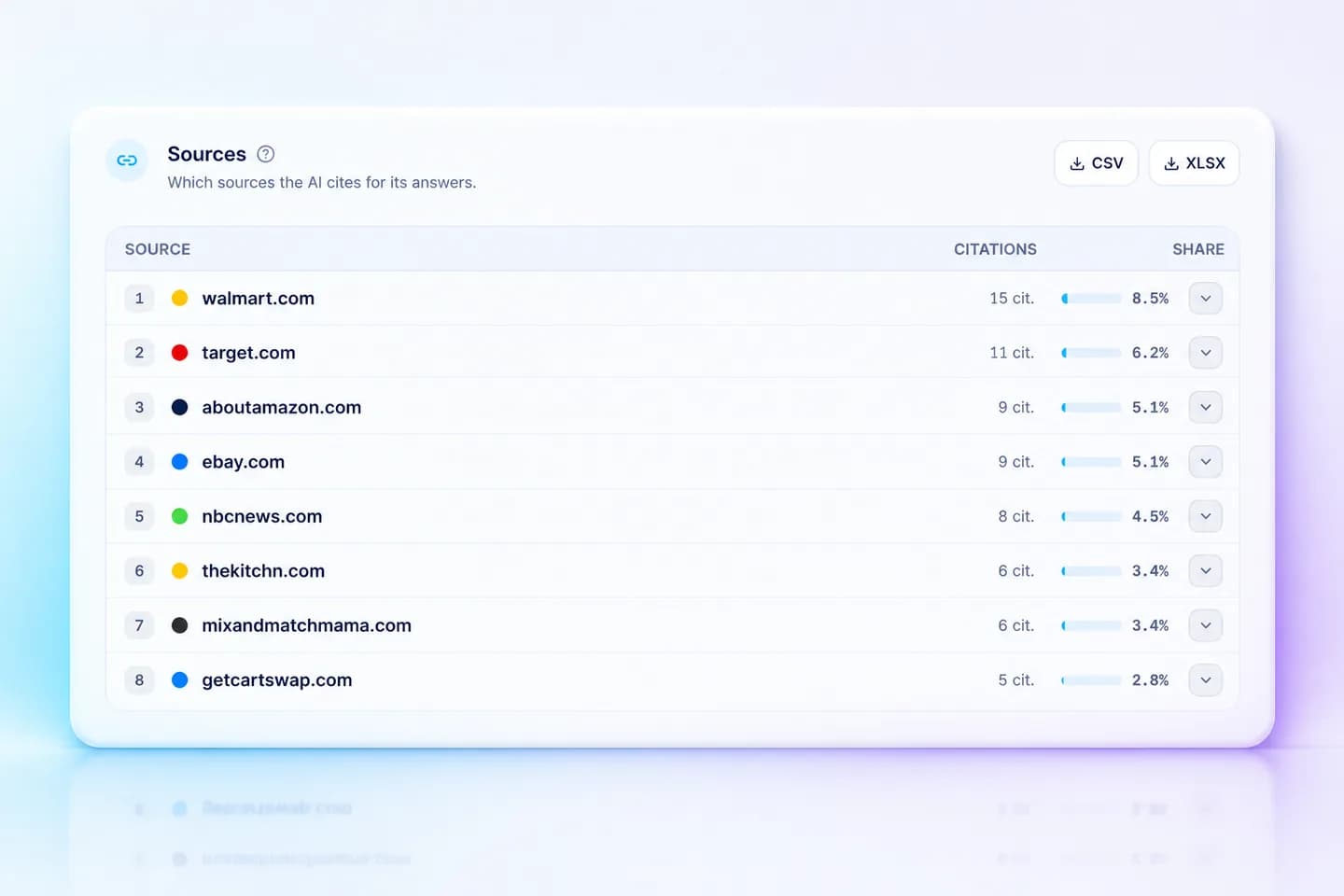Click the yellow walmart.com favicon dot
This screenshot has width=1344, height=896.
coord(180,299)
